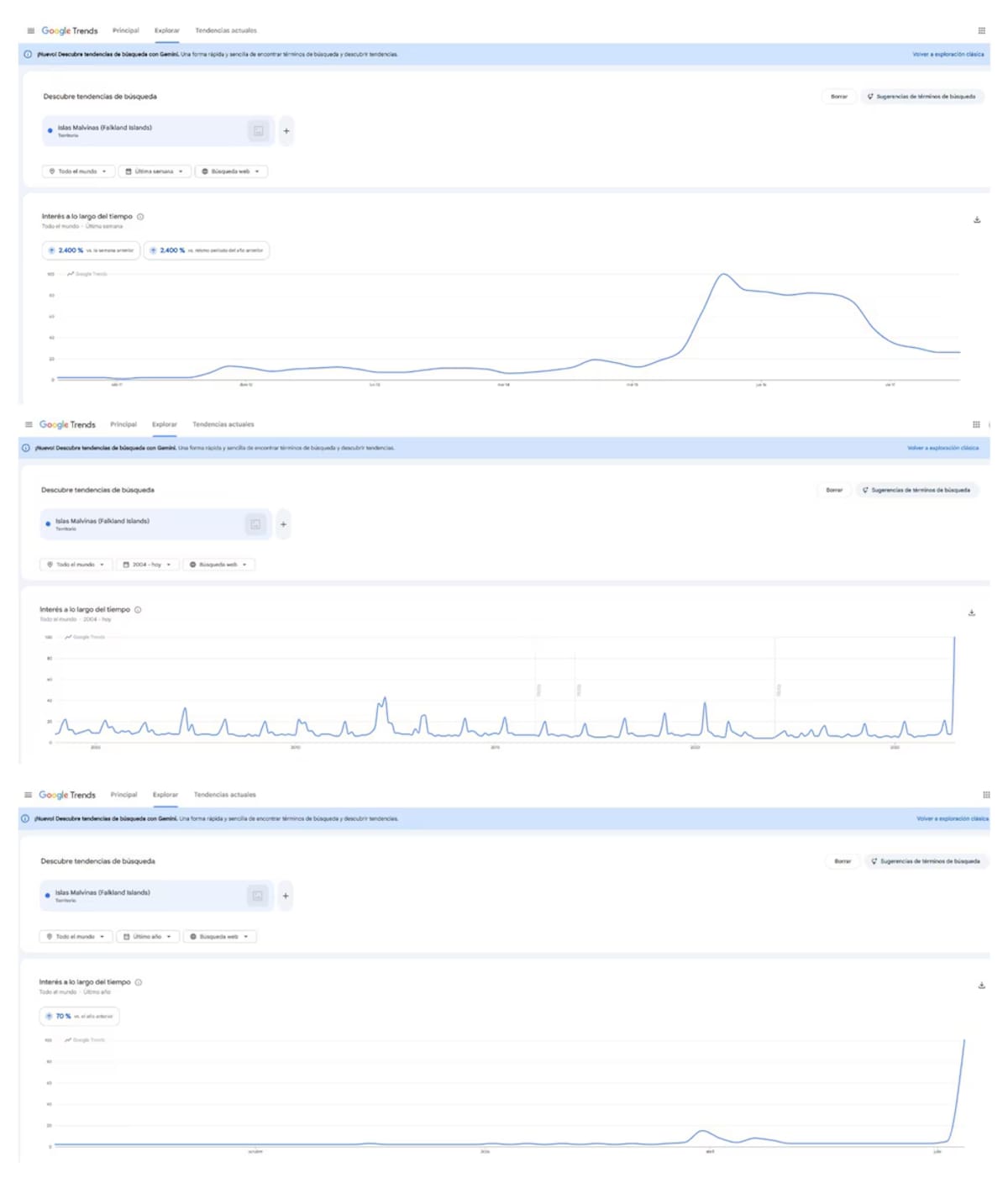Download the '2004 - hoy' interest chart data

pyautogui.click(x=972, y=613)
